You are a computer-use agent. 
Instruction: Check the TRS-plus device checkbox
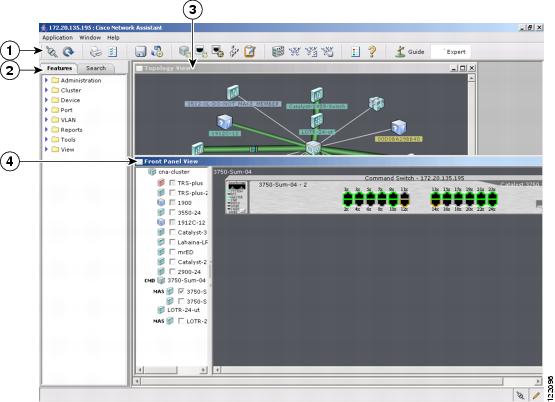pyautogui.click(x=172, y=183)
